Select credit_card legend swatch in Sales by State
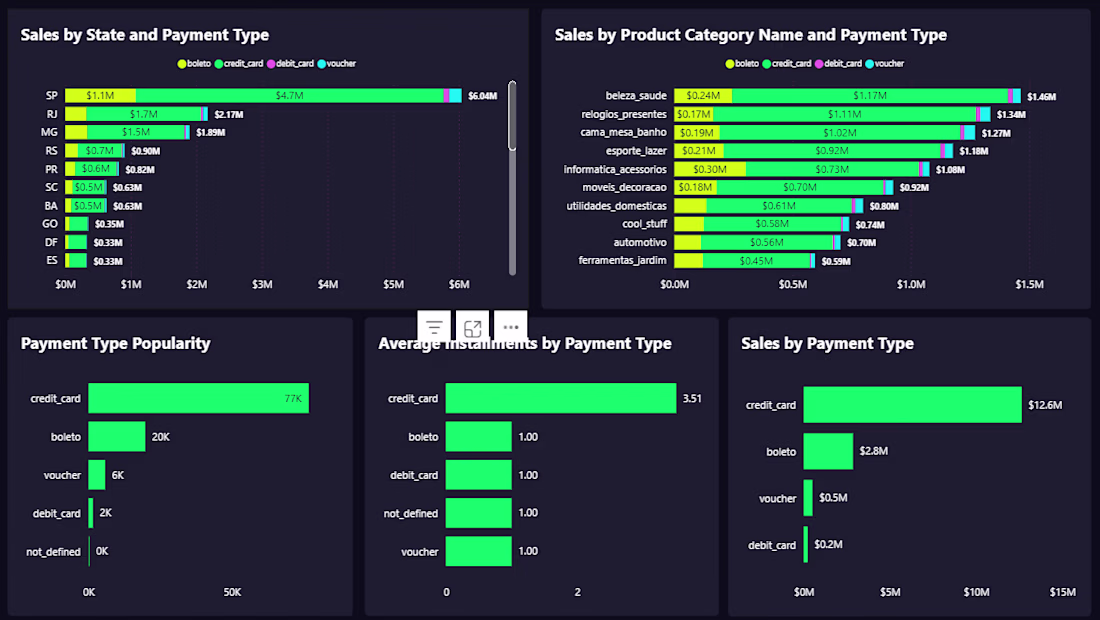 tap(219, 64)
